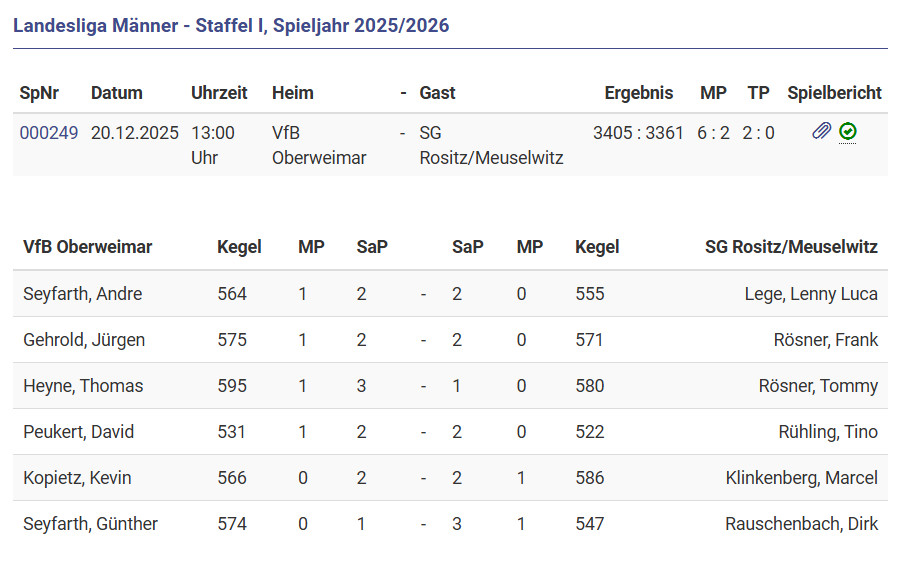Screen dimensions: 898x582
Task: Click the Ergebnis column header
Action: 639,93
